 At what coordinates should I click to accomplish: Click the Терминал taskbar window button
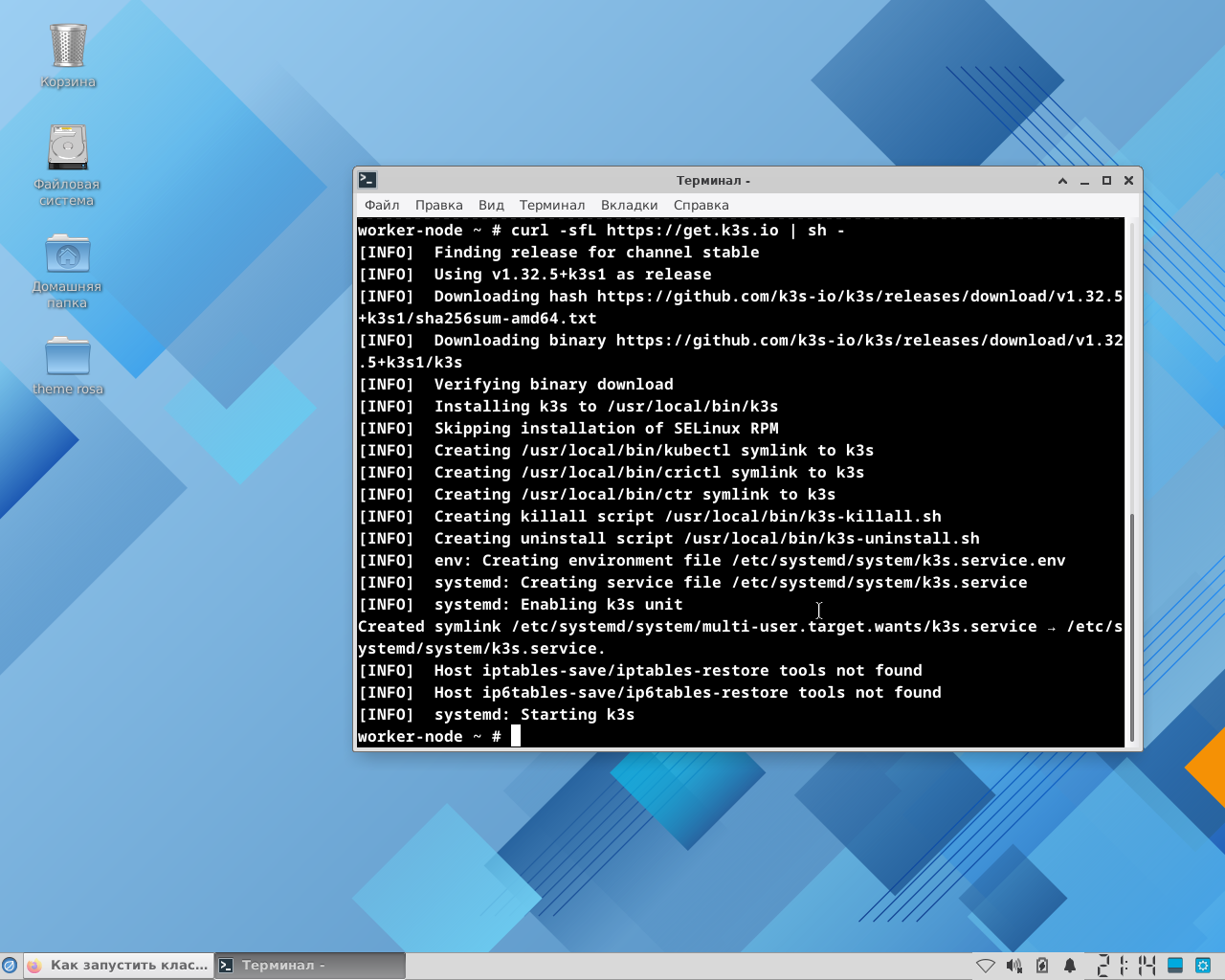point(309,966)
